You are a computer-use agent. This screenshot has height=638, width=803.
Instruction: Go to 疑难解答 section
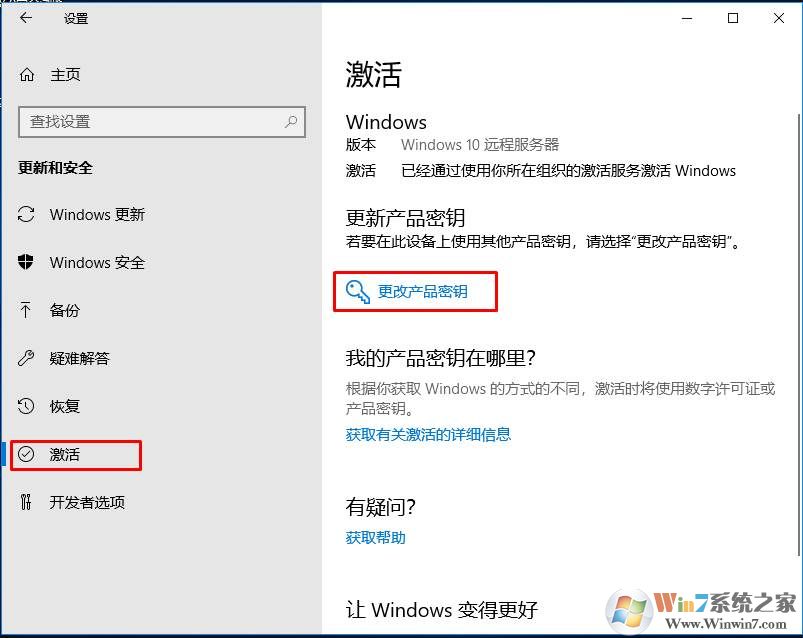(79, 358)
